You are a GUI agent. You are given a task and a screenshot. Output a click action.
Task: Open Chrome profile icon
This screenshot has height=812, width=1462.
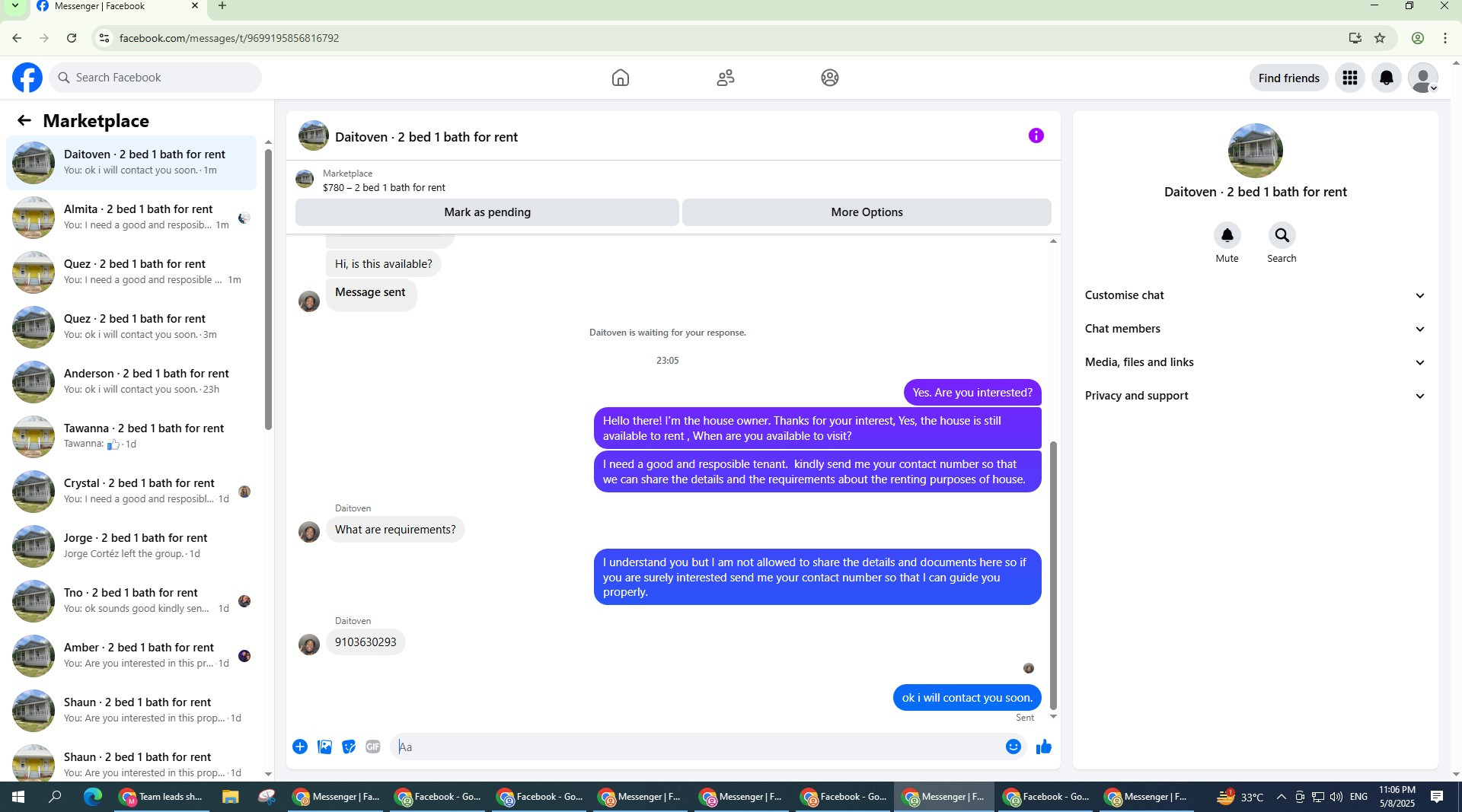point(1418,38)
